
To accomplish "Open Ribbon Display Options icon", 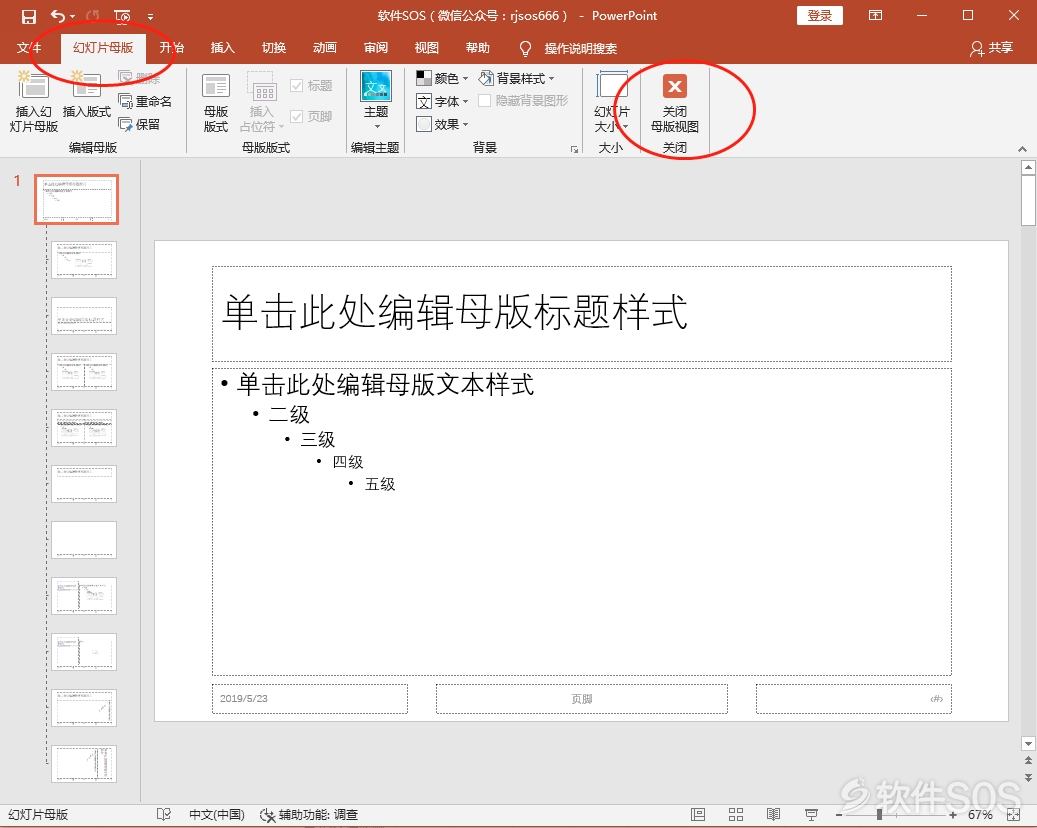I will [876, 16].
